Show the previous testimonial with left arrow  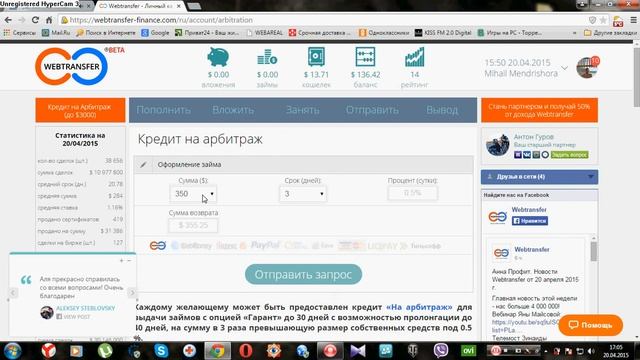click(x=13, y=293)
